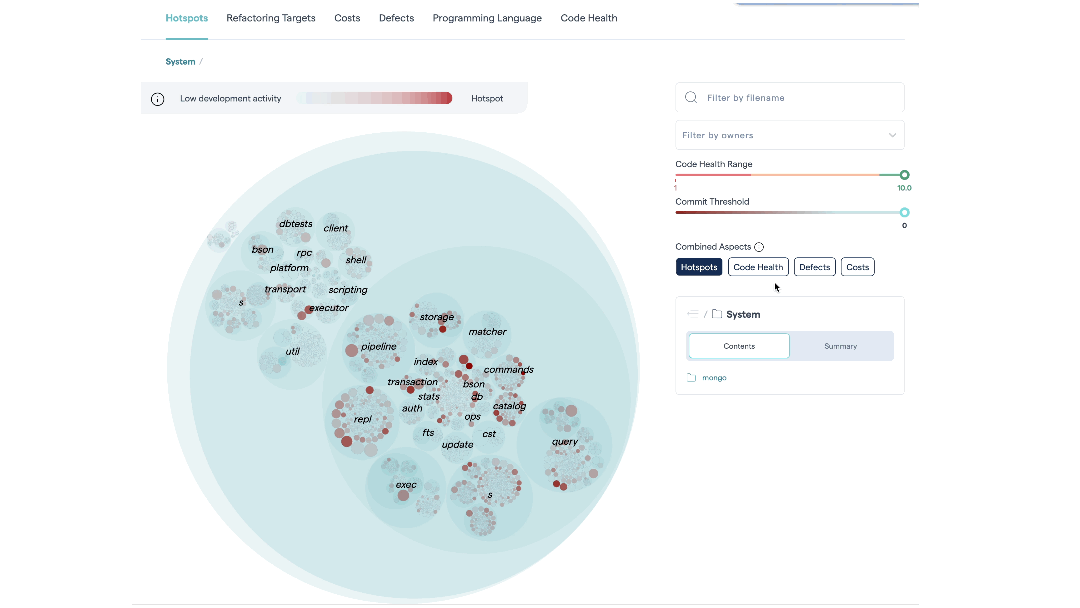Select the Defects aspect button

coord(814,266)
